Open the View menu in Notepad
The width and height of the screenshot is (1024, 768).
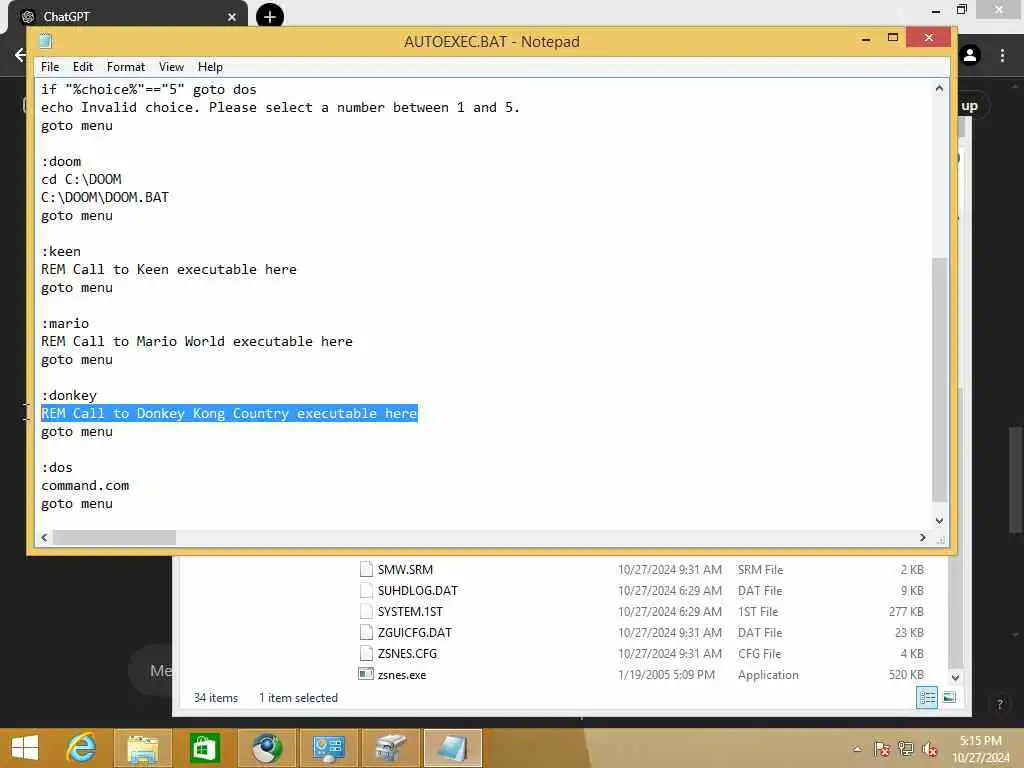point(171,67)
